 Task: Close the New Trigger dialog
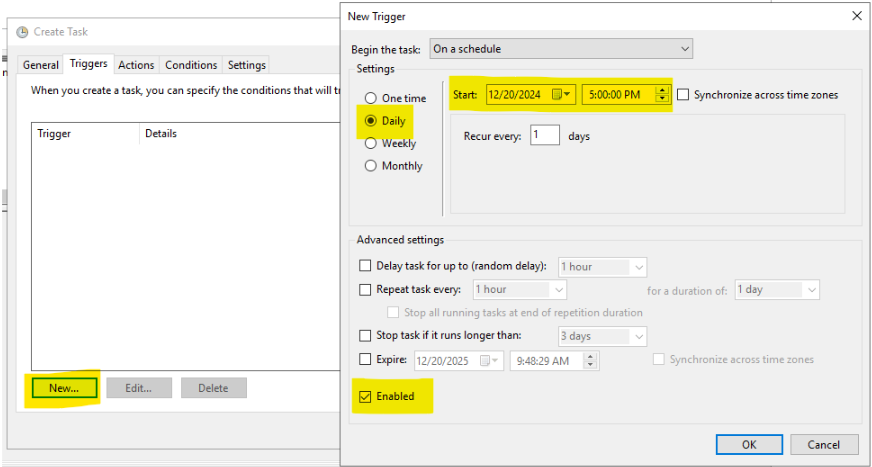[857, 16]
